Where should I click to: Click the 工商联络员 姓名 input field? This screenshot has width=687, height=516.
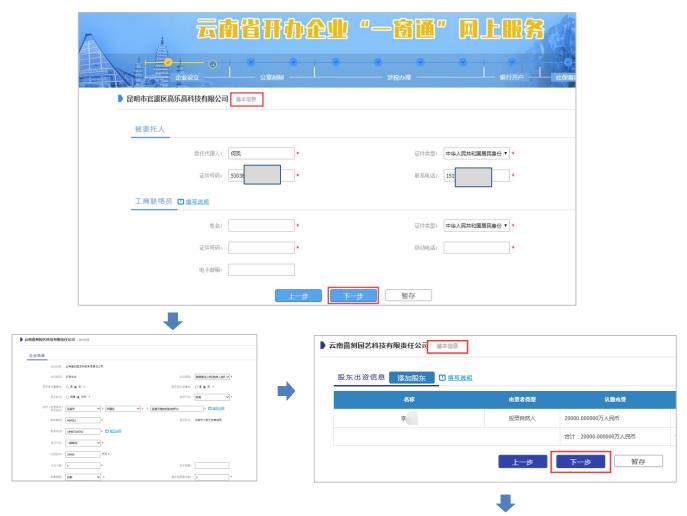(x=261, y=225)
